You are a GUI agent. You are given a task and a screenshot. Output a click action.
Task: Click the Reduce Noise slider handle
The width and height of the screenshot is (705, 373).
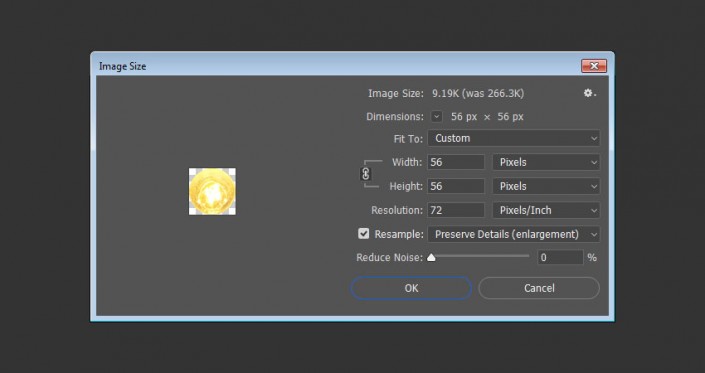click(431, 258)
